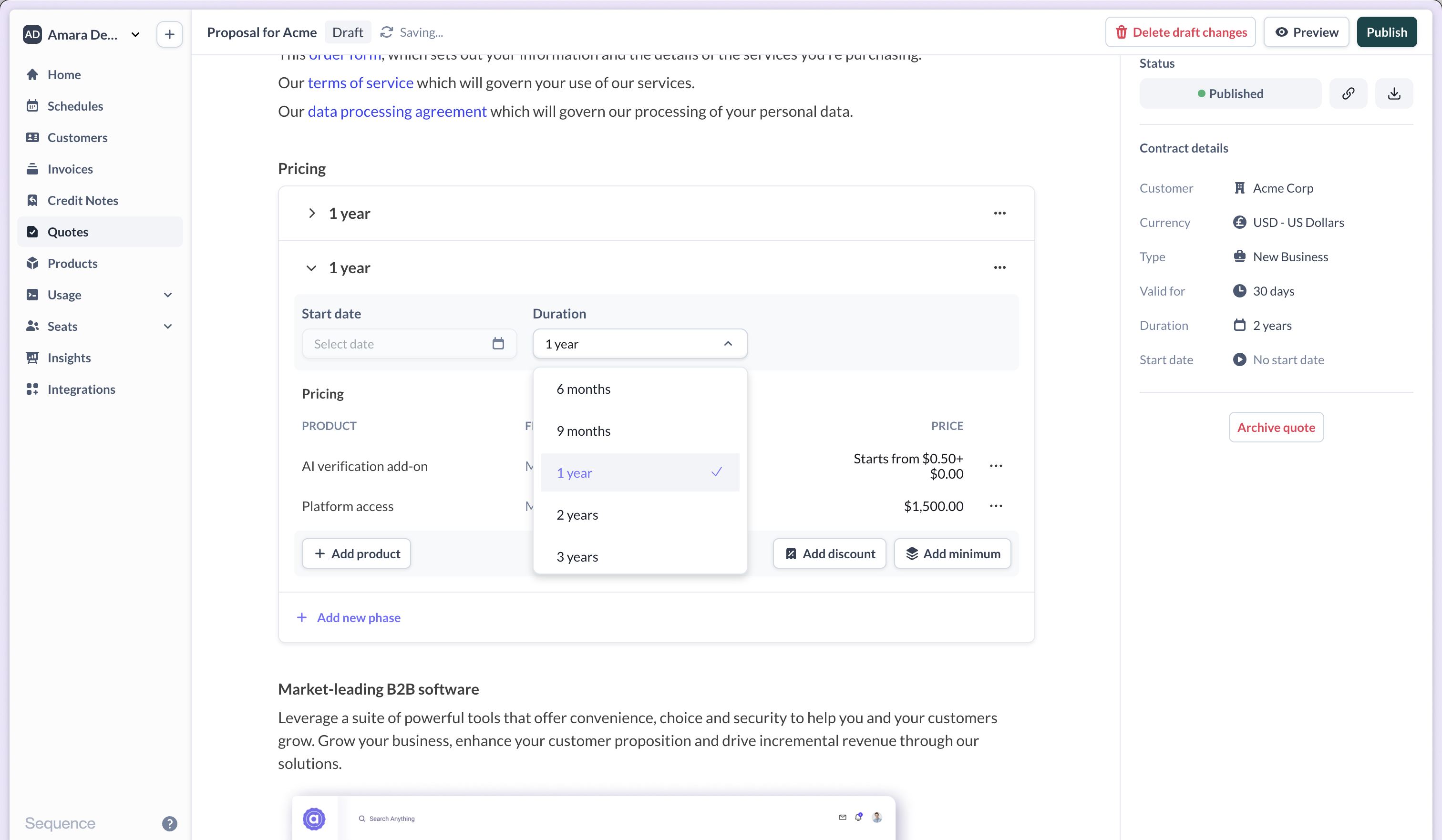Click AI verification add-on product name
This screenshot has height=840, width=1442.
tap(364, 466)
